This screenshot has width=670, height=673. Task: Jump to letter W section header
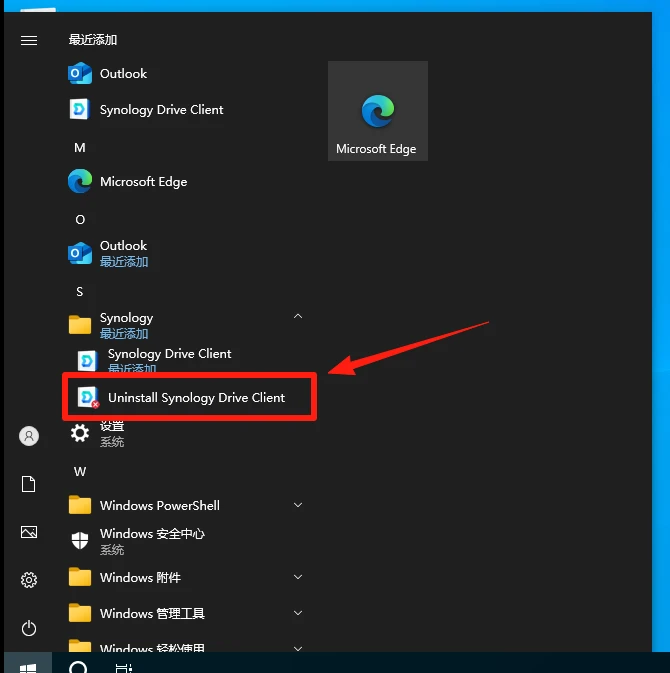(80, 472)
